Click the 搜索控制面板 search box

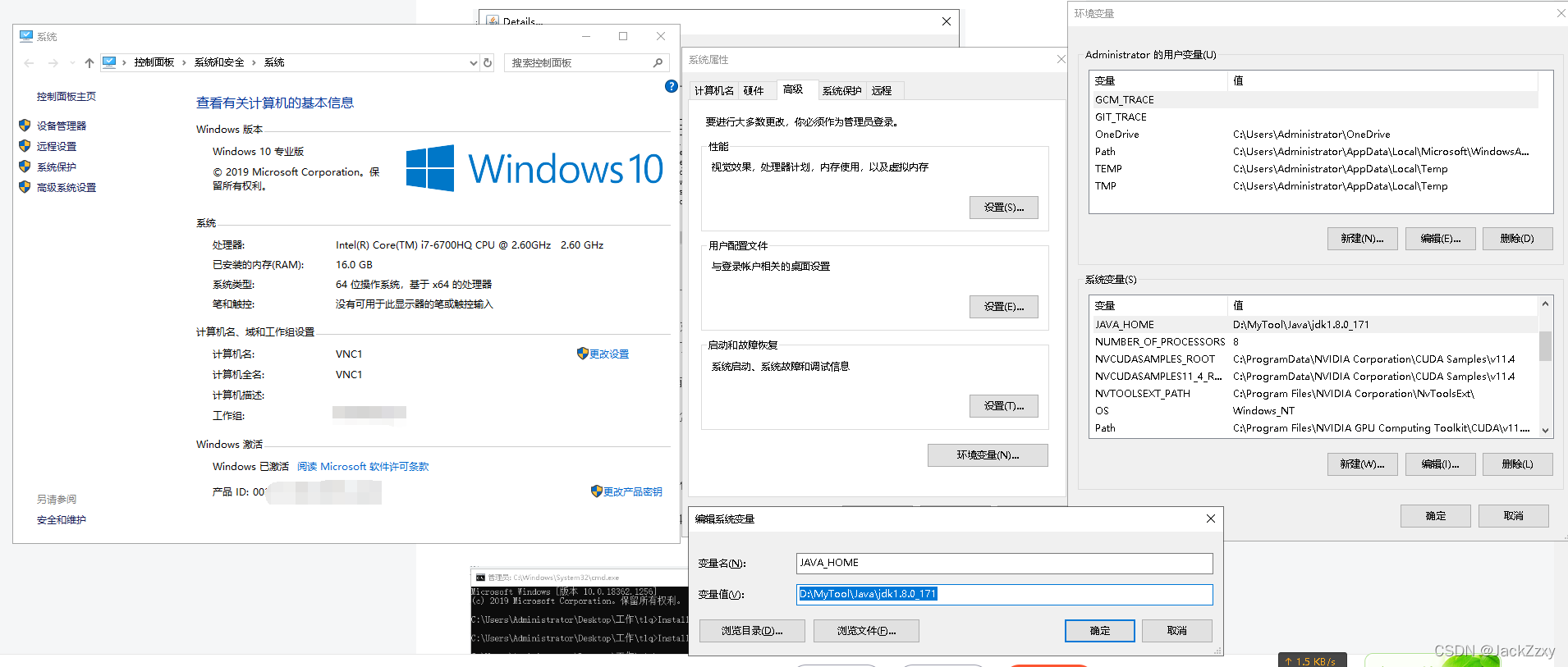click(585, 62)
